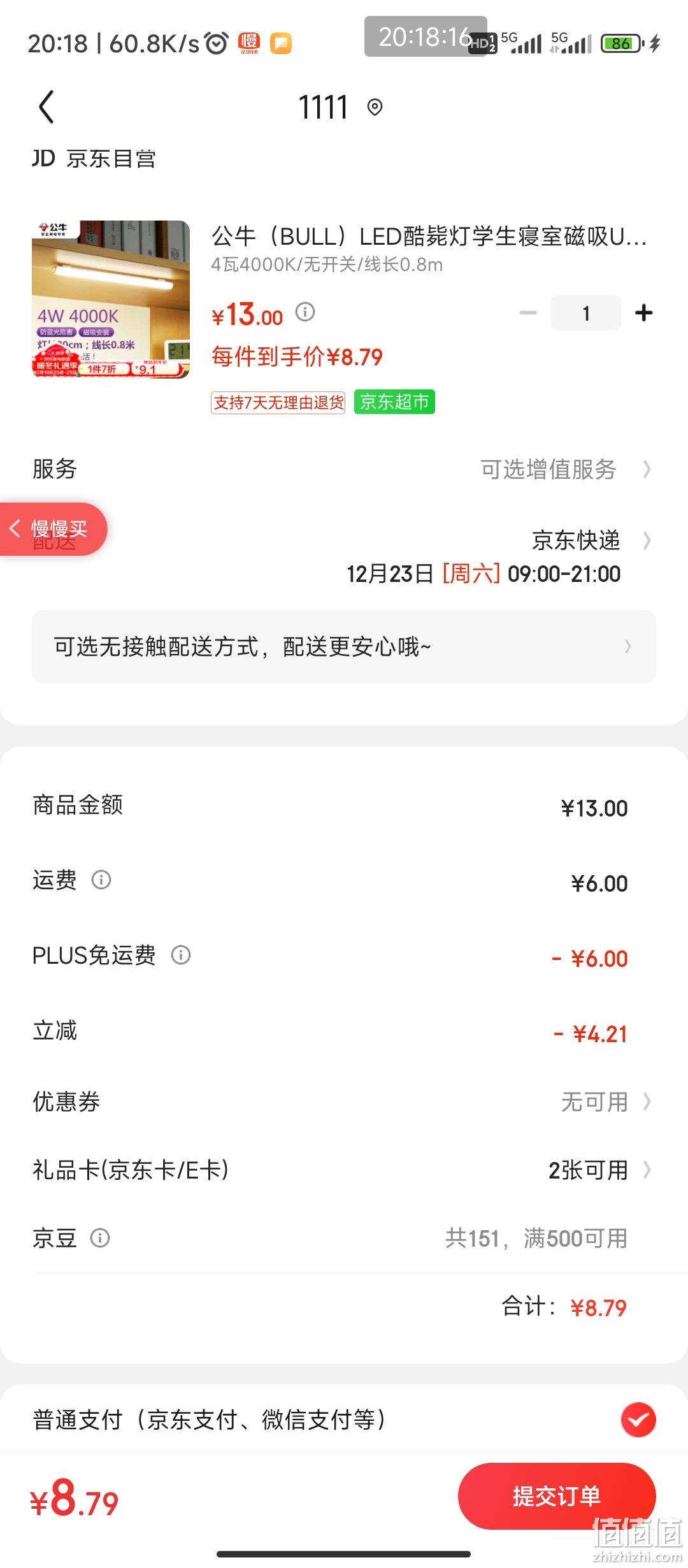Open the 慢慢买 floating price tracker

click(x=54, y=529)
